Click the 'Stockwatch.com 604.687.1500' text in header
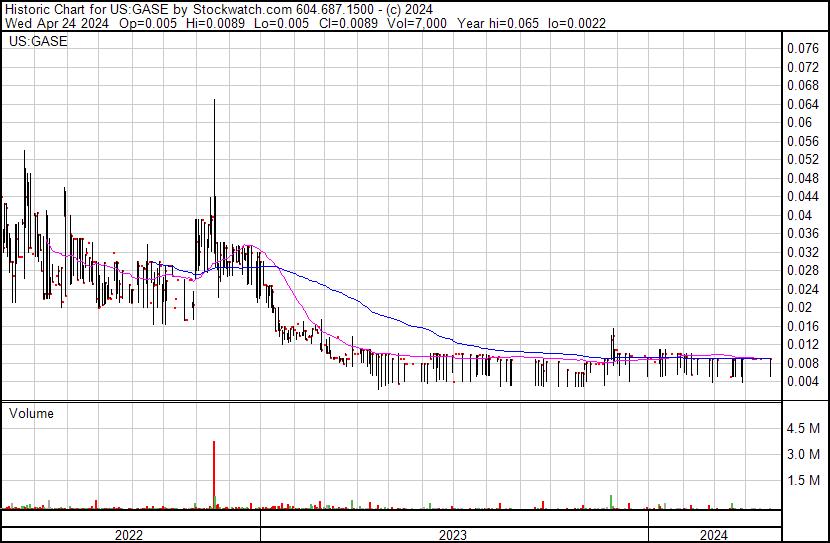This screenshot has height=543, width=830. tap(283, 10)
